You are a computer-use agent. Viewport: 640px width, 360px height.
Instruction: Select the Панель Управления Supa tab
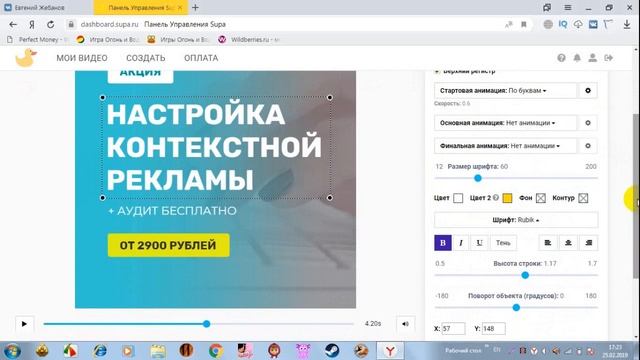point(141,7)
